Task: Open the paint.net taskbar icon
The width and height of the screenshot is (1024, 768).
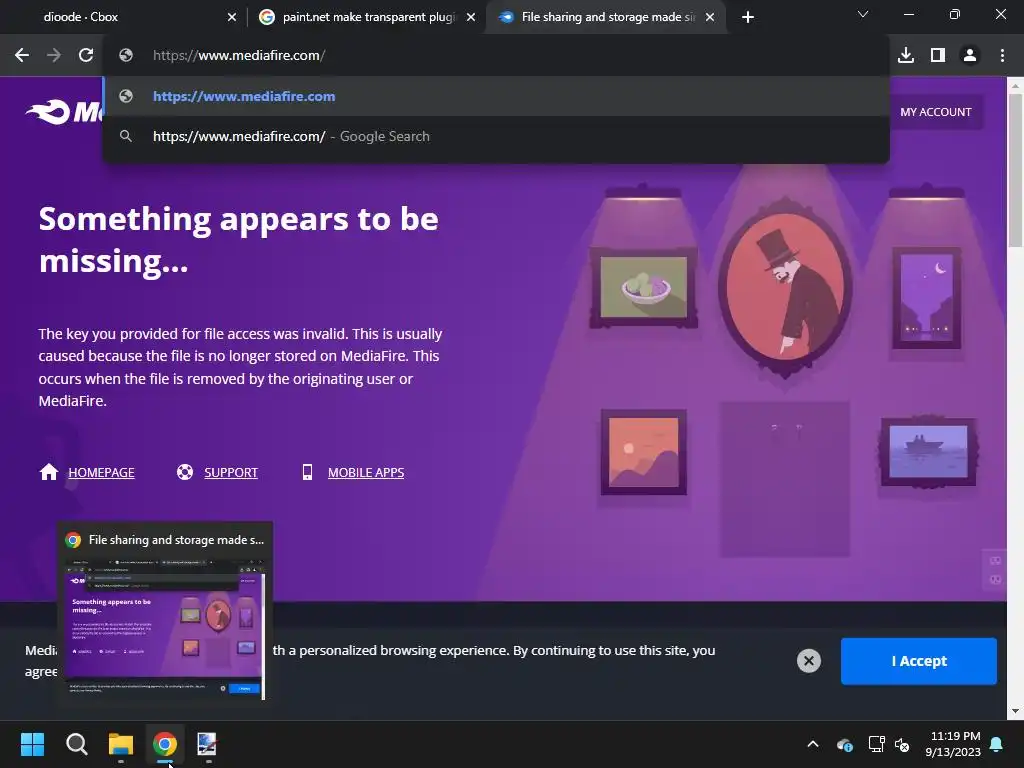Action: (208, 744)
